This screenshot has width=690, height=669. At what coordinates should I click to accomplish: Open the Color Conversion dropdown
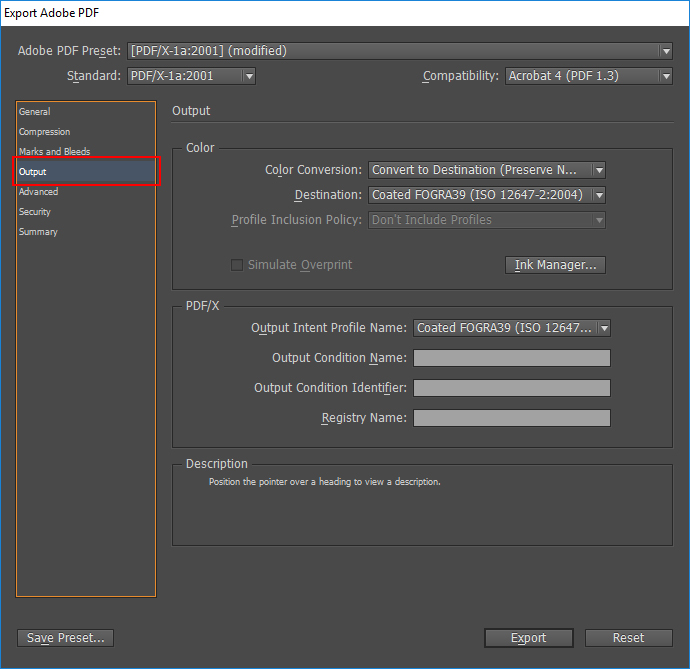pos(487,170)
